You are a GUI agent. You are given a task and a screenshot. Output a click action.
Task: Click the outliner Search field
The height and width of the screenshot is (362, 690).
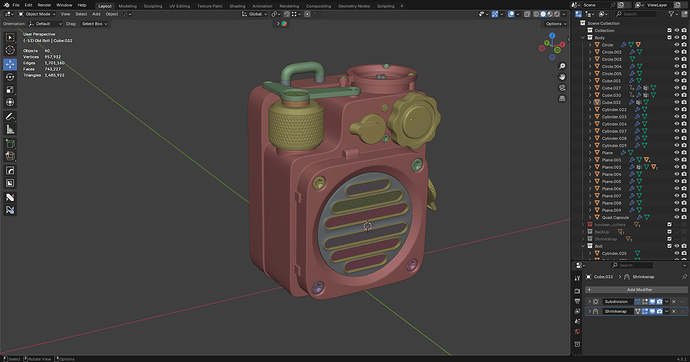click(637, 14)
